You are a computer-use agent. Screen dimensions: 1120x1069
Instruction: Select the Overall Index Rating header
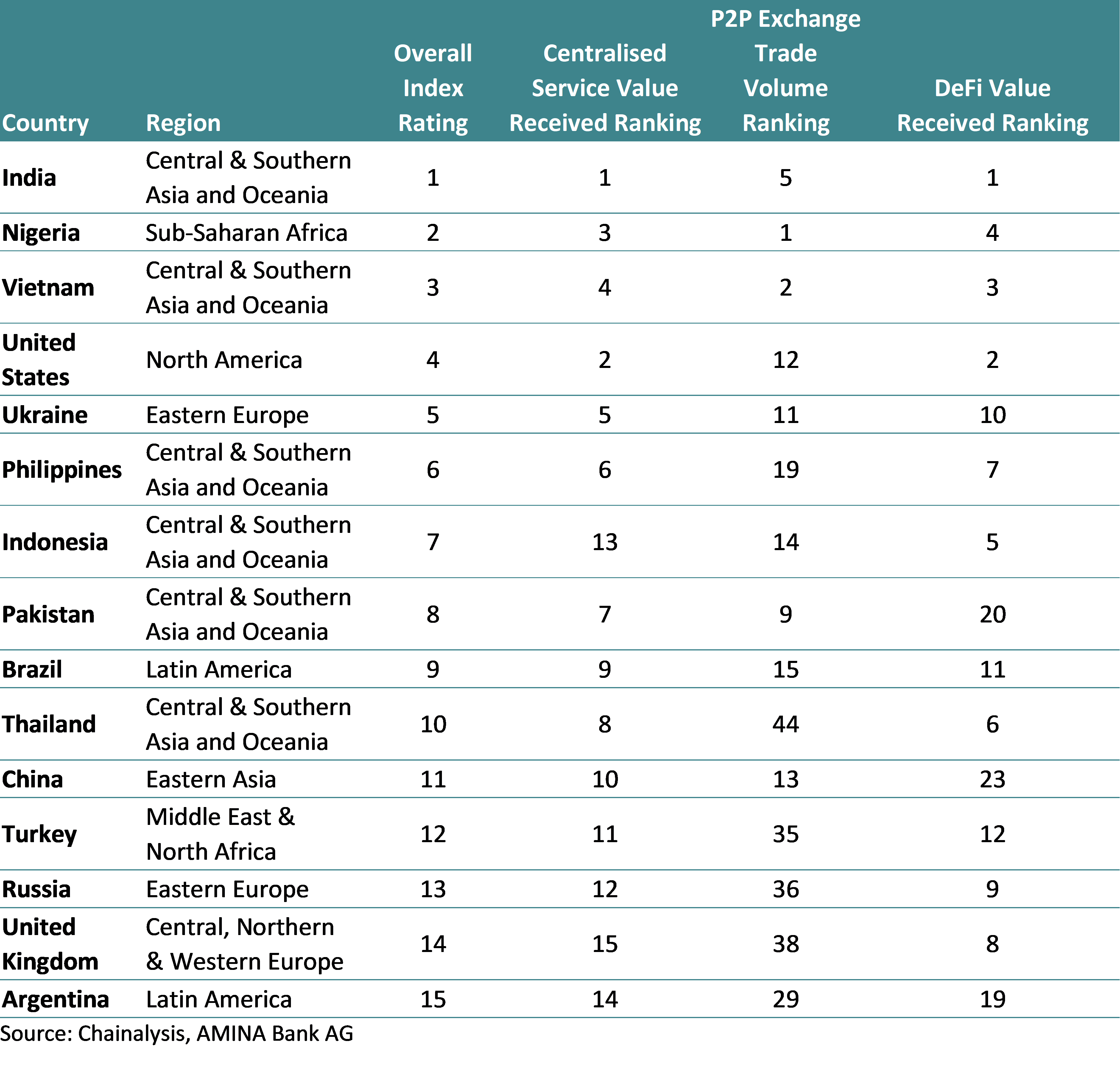point(433,88)
